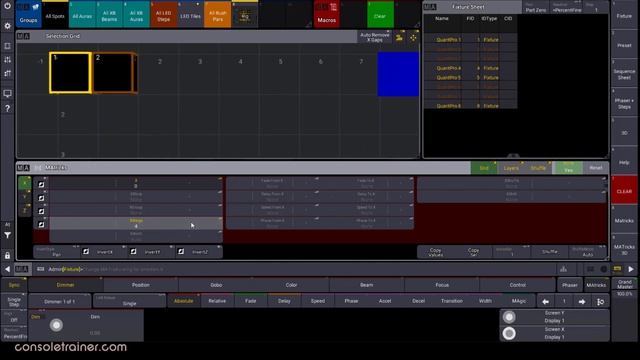640x360 pixels.
Task: Click the blue cell in Selection Grid
Action: tap(398, 74)
